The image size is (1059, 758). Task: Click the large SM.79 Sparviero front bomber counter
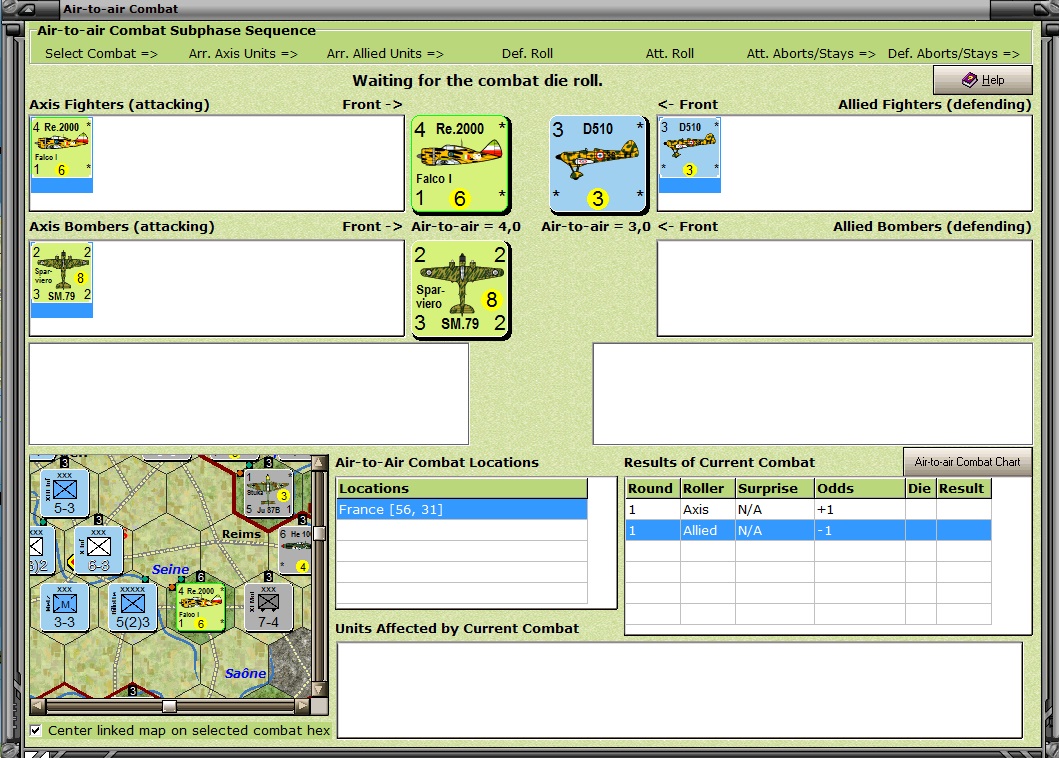[x=461, y=289]
